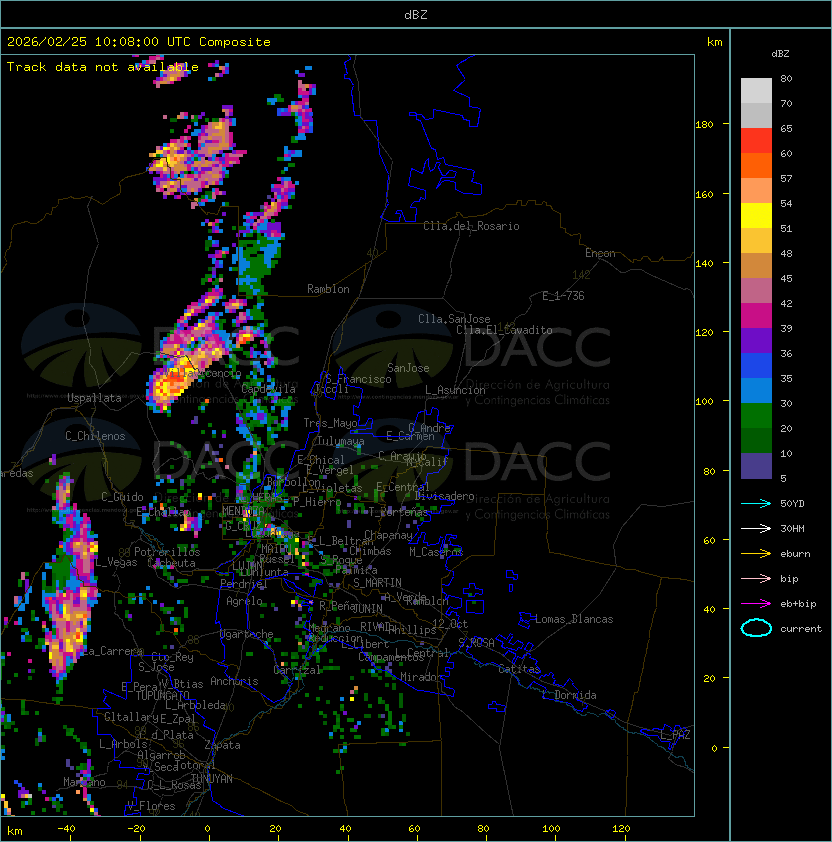
Task: Click the 'E_1-736' map label
Action: [x=563, y=296]
